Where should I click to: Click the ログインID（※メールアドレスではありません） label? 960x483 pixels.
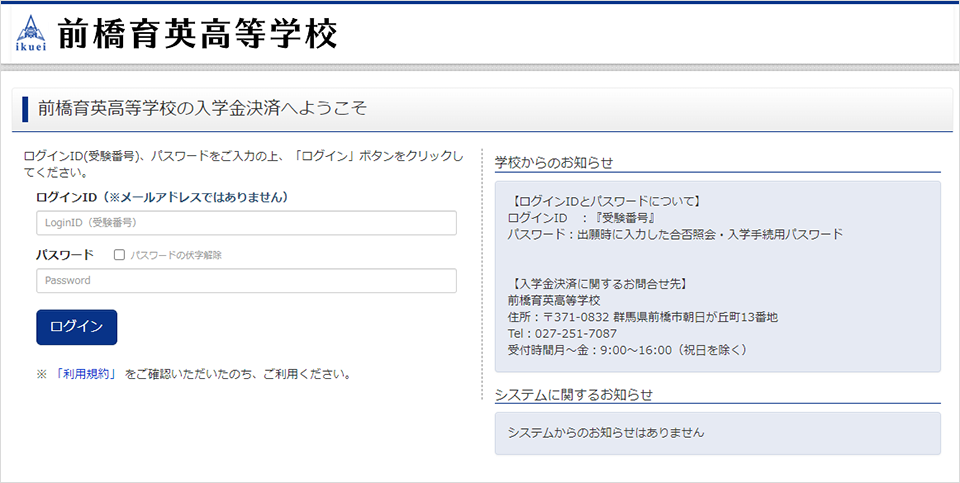(162, 197)
